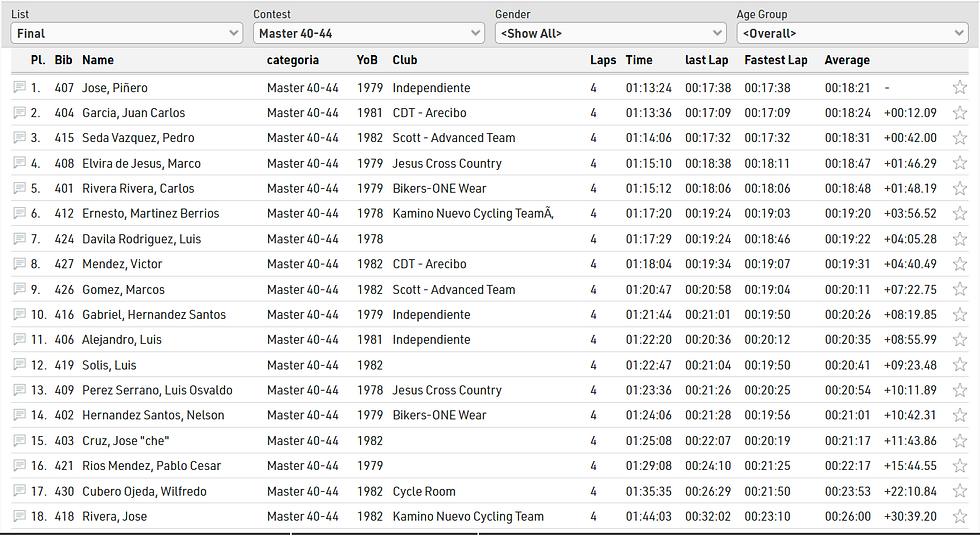Click the comment icon in Rivera, Jose row
980x535 pixels.
pyautogui.click(x=19, y=517)
